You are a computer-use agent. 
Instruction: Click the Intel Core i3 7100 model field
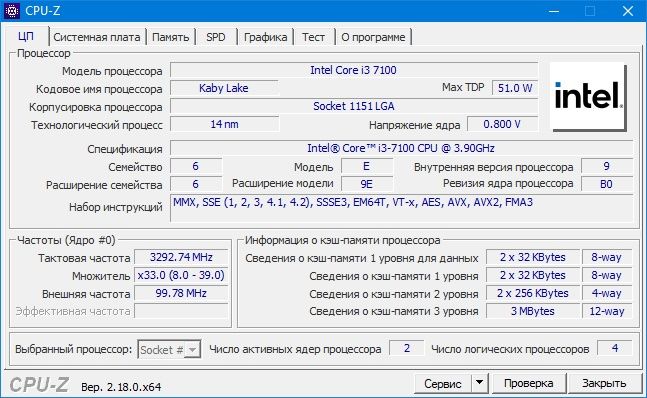(x=354, y=70)
